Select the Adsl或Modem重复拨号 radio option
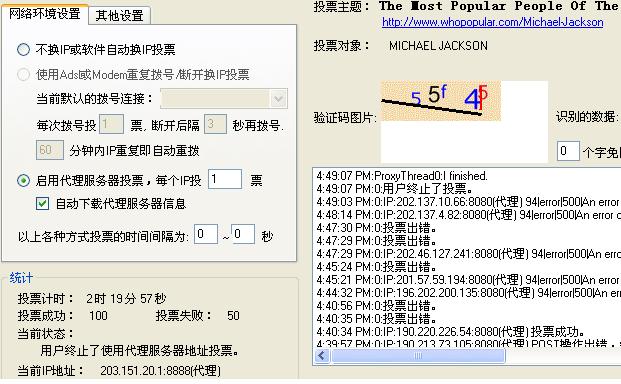621x384 pixels. (x=23, y=74)
